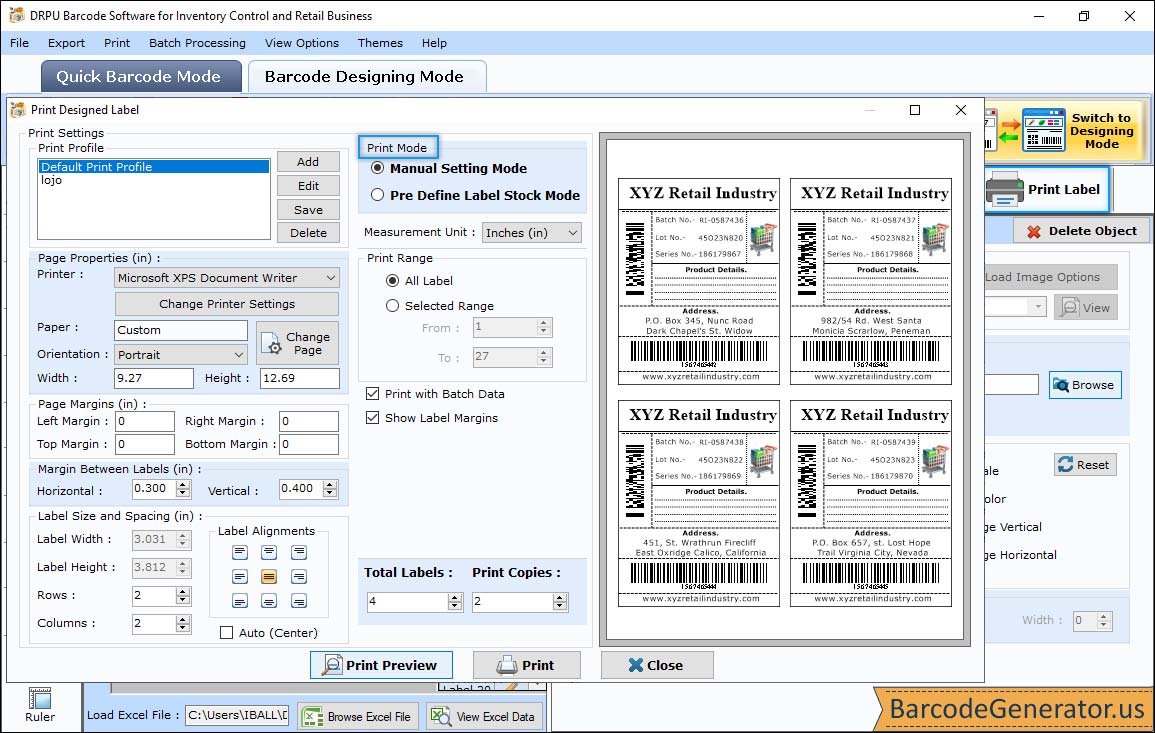Click the red X Delete Object icon
Screen dimensions: 1155x733
point(1033,231)
